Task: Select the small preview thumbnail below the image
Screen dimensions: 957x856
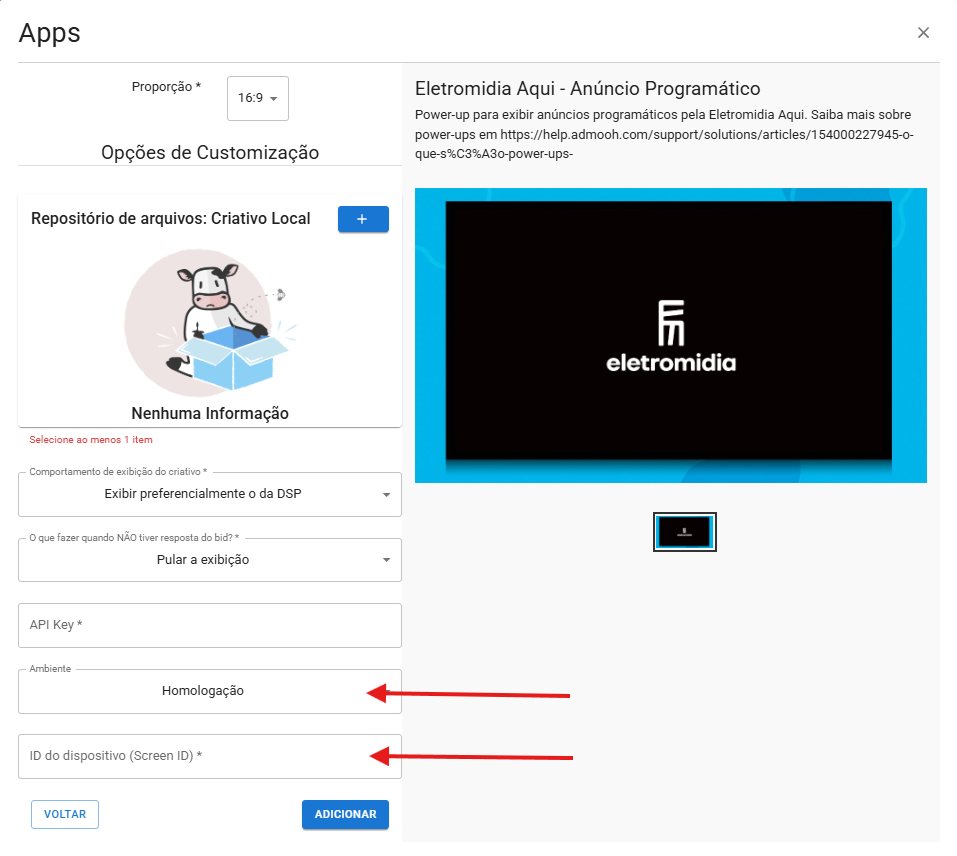Action: pos(685,532)
